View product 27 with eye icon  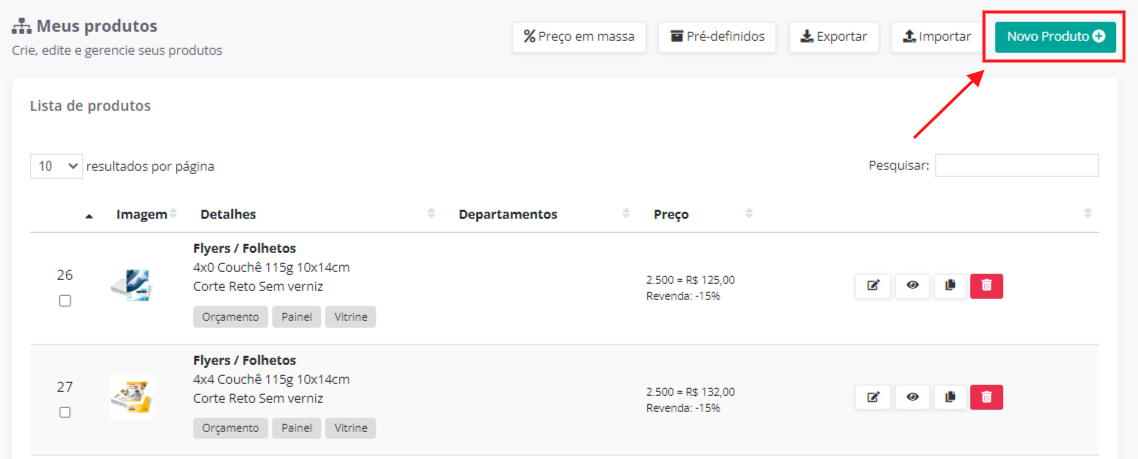912,398
